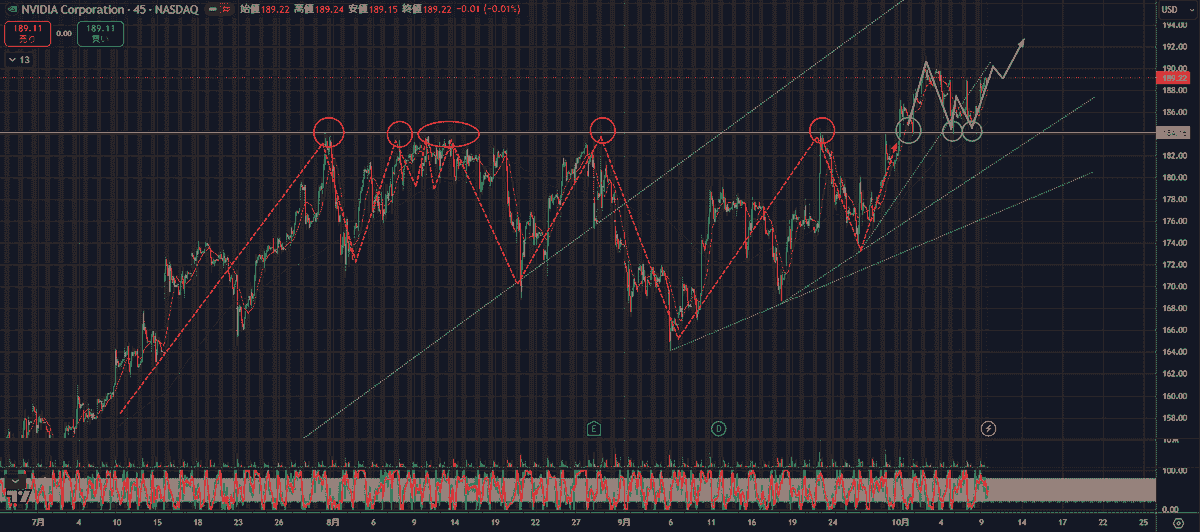Click the 192.00 price axis label
Image resolution: width=1200 pixels, height=532 pixels.
pos(1173,47)
